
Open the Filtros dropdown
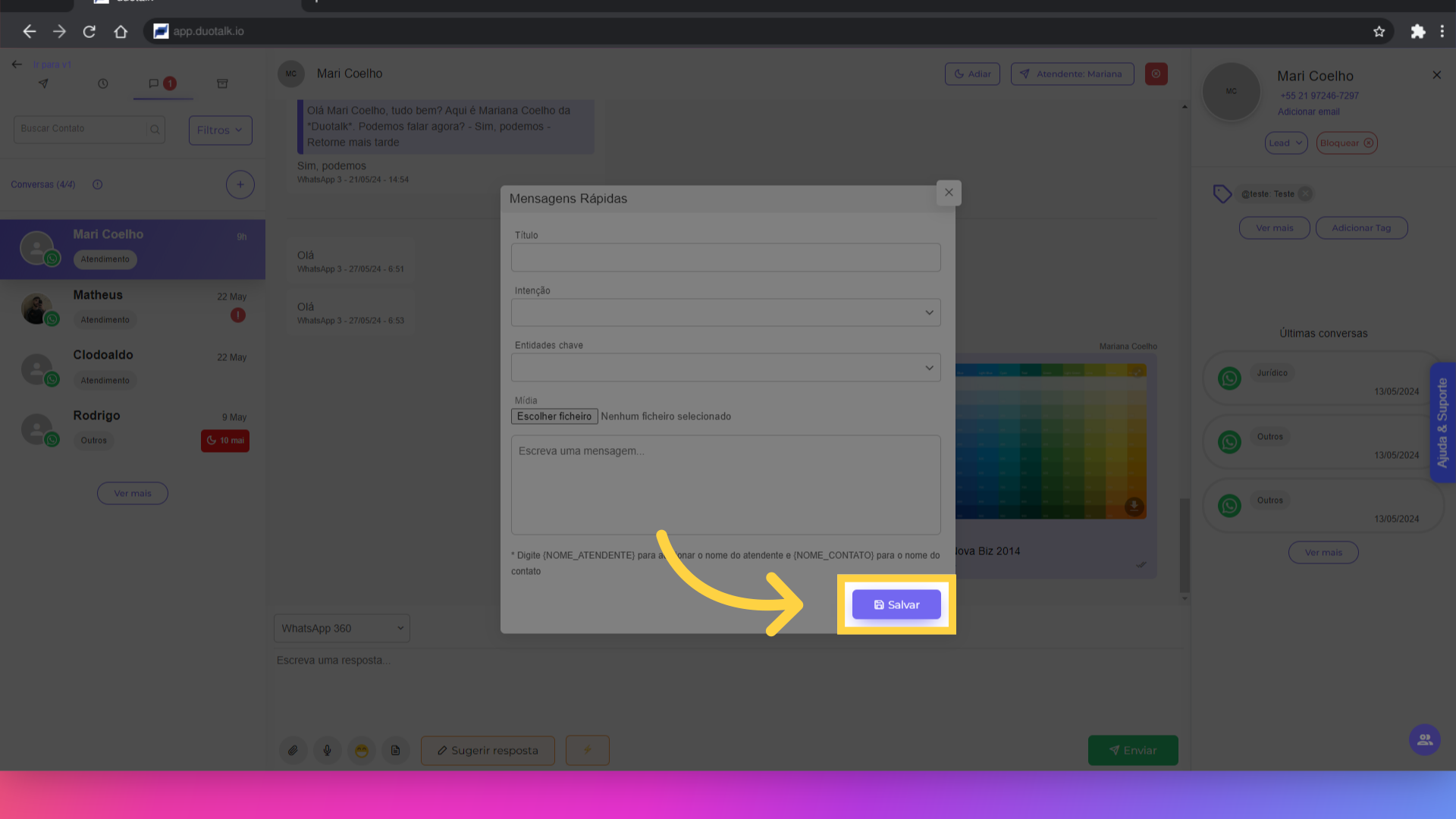pos(220,130)
